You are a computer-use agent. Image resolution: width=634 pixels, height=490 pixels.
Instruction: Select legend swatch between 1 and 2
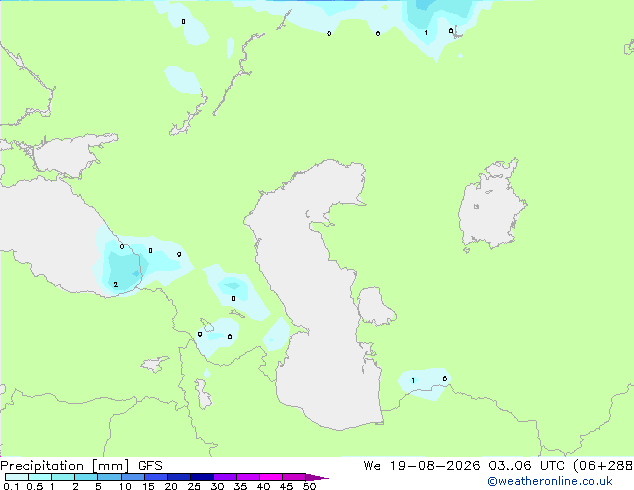pyautogui.click(x=63, y=477)
